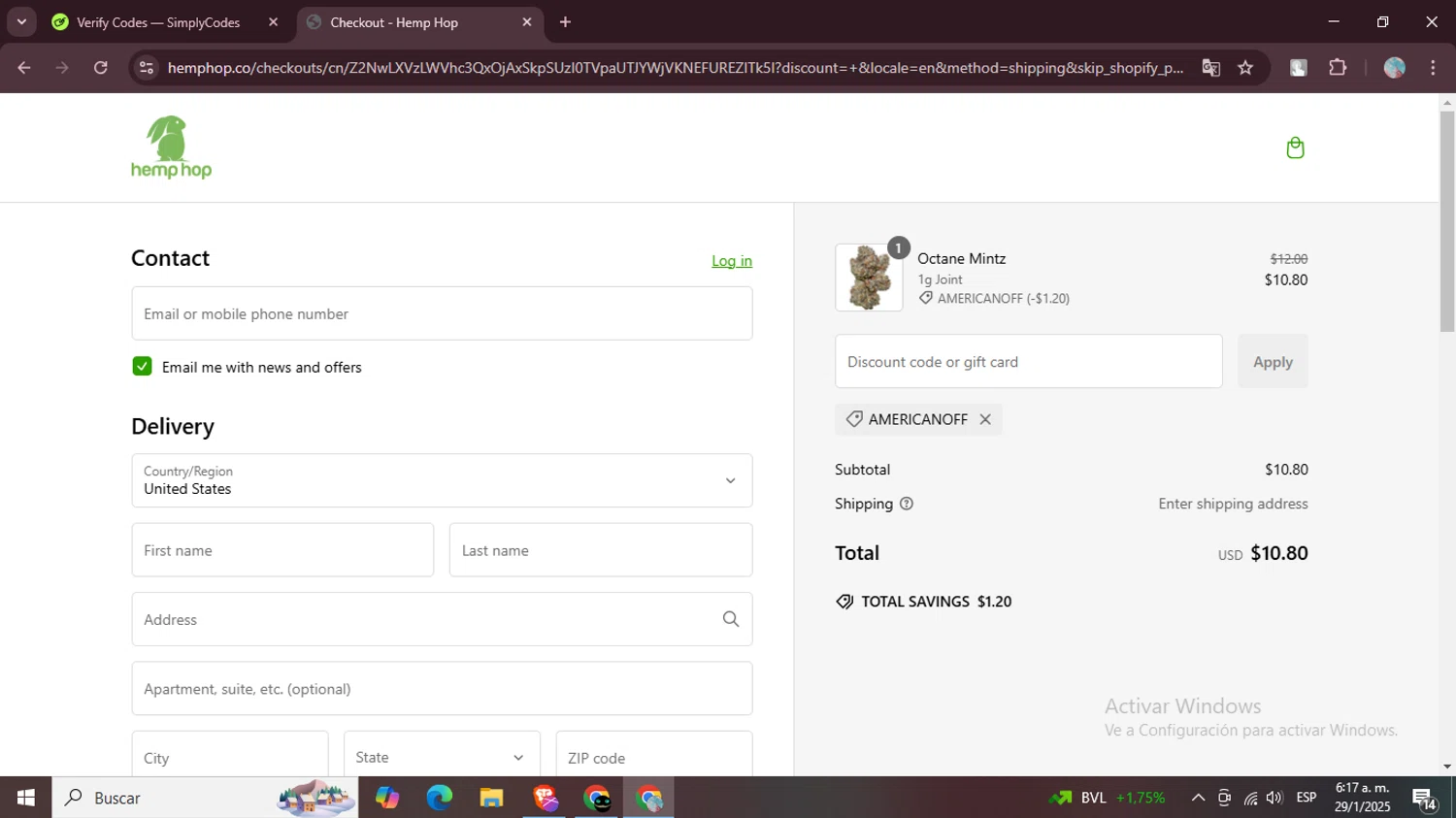Focus the Email or mobile phone number field
1456x818 pixels.
[442, 313]
